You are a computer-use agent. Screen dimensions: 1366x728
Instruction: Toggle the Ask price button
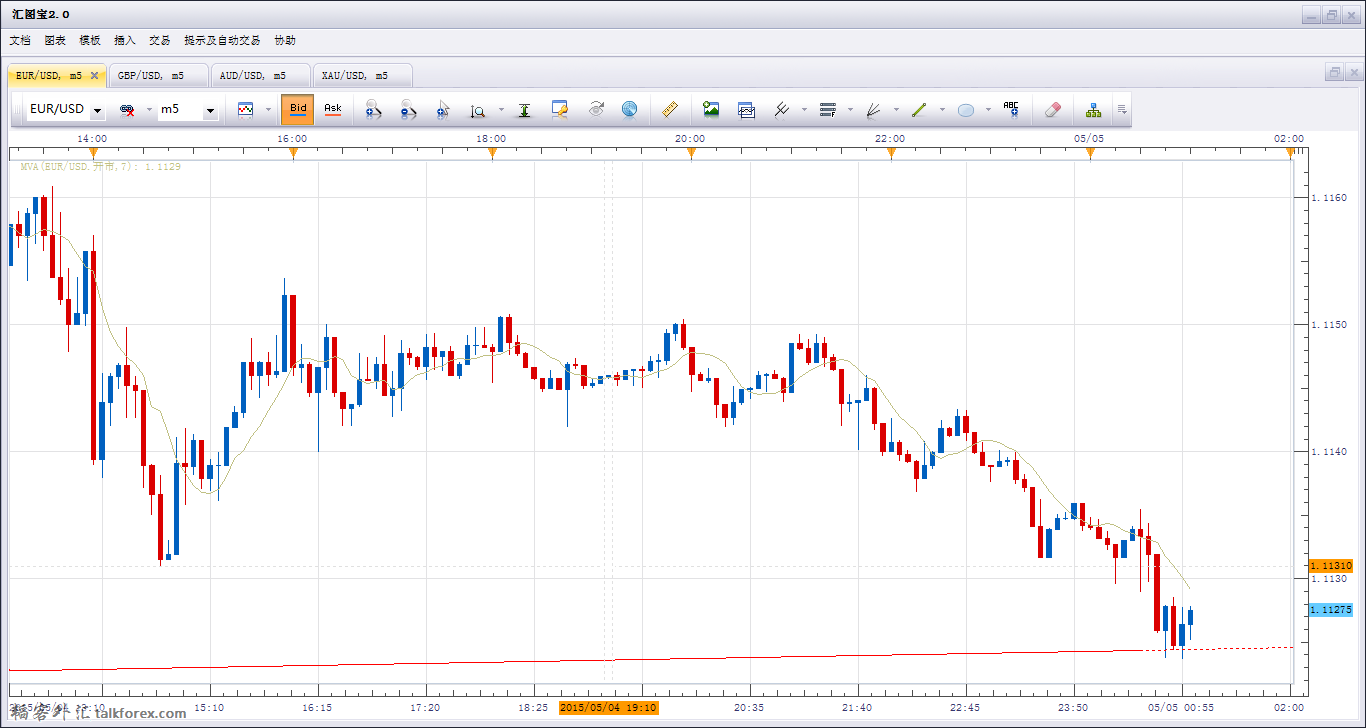click(333, 109)
